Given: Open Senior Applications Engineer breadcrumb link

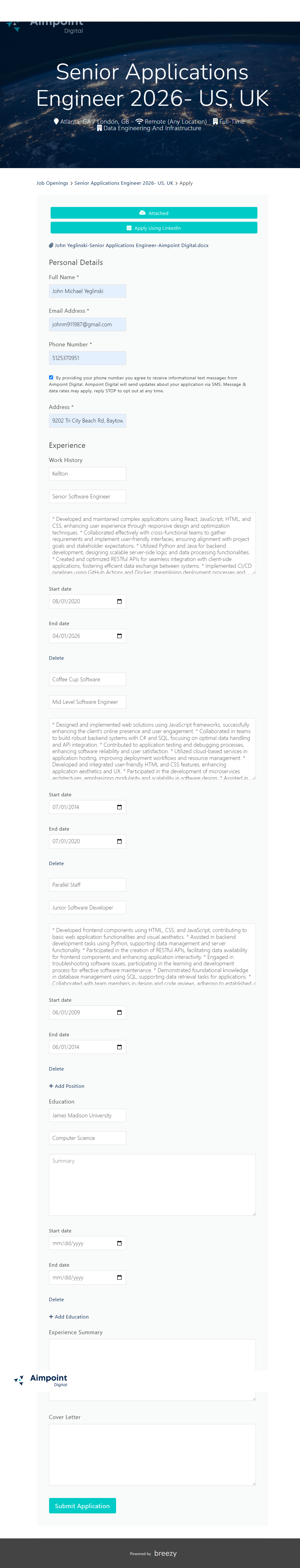Looking at the screenshot, I should pyautogui.click(x=123, y=183).
